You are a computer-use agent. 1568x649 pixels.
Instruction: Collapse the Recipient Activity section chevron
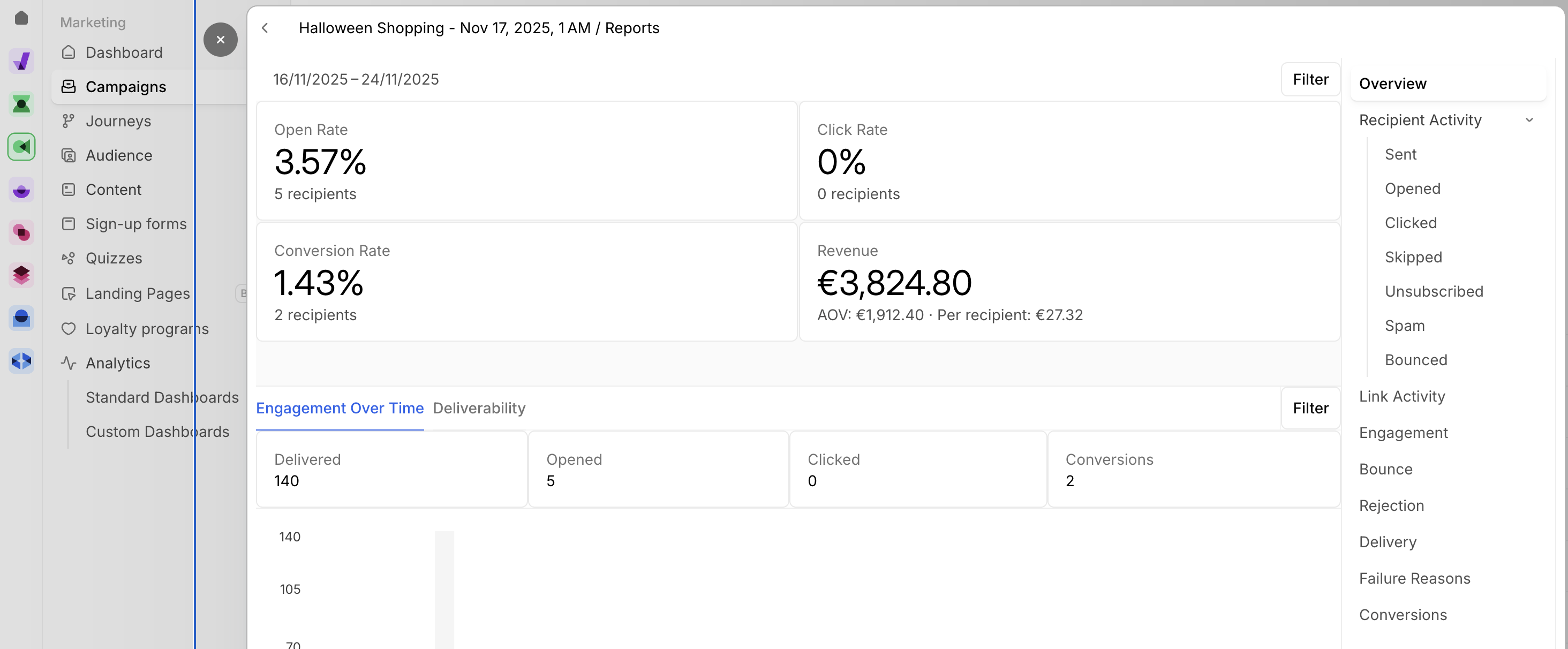point(1528,120)
